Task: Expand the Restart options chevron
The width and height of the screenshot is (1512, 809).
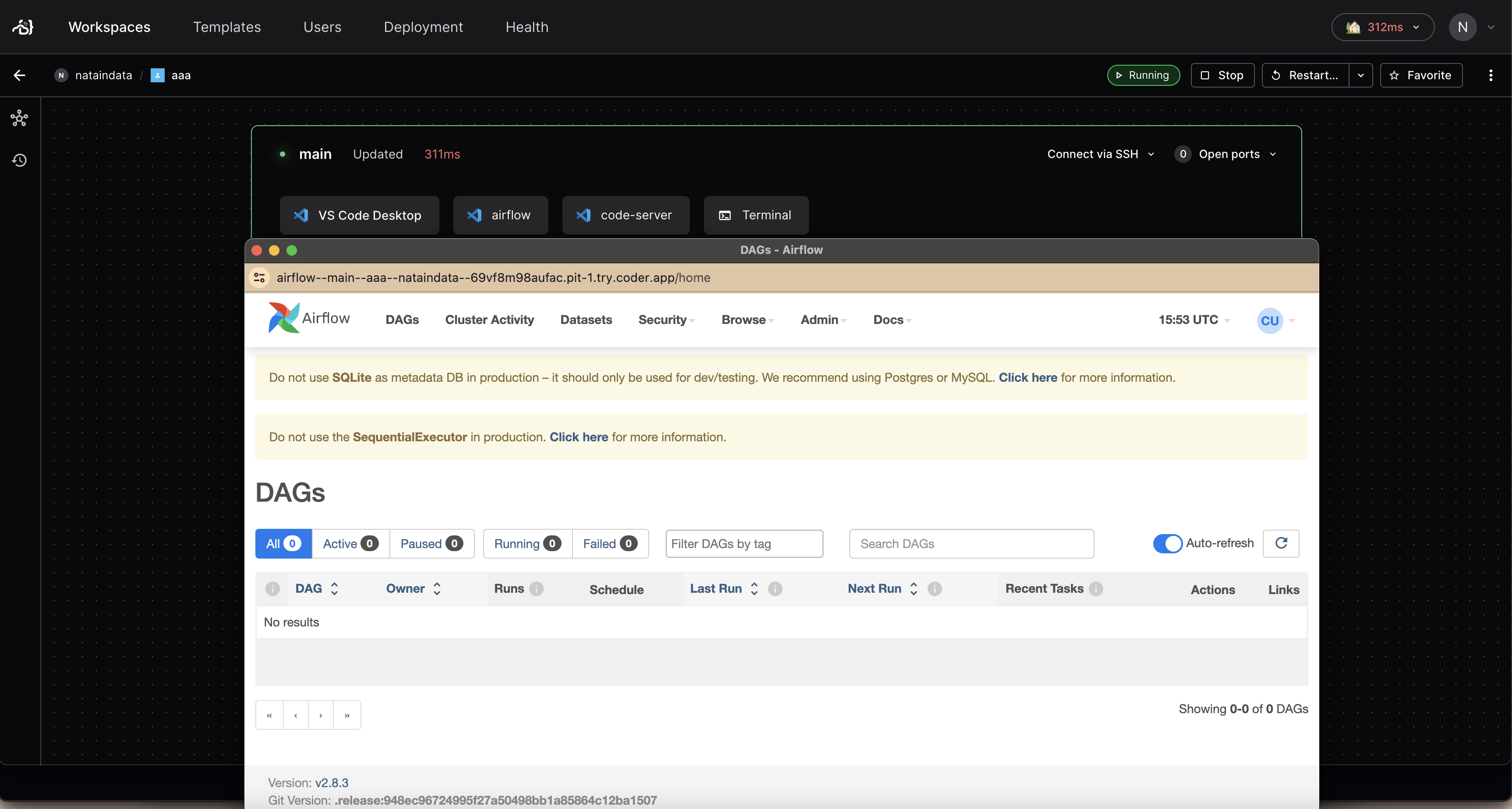Action: 1360,75
